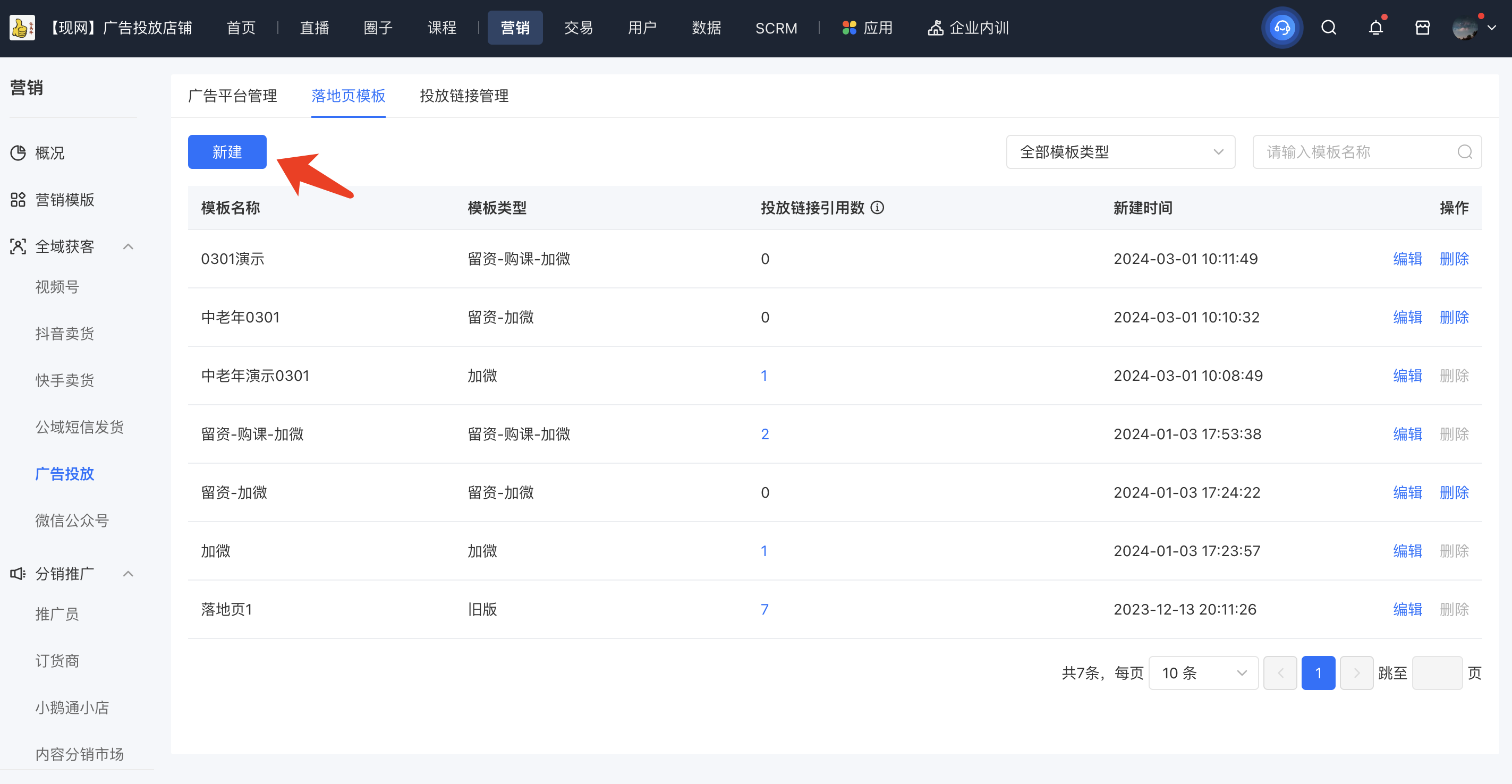Click the 分销推广 megaphone icon
1512x784 pixels.
(18, 573)
